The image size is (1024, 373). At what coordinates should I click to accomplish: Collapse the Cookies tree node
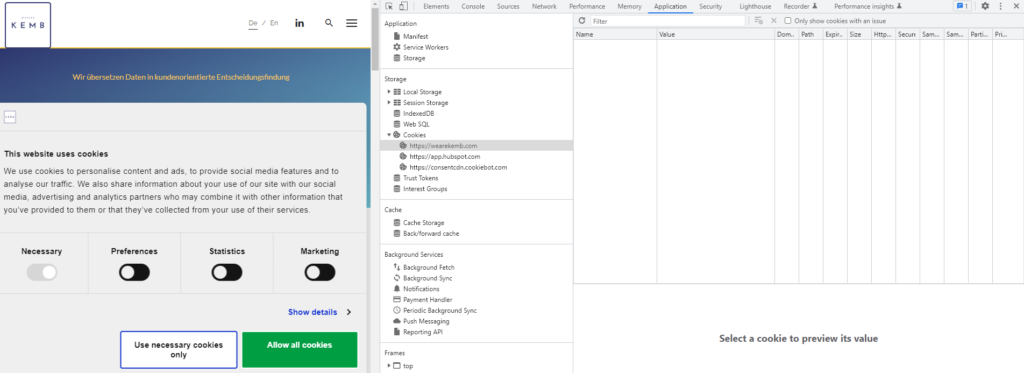pos(389,135)
